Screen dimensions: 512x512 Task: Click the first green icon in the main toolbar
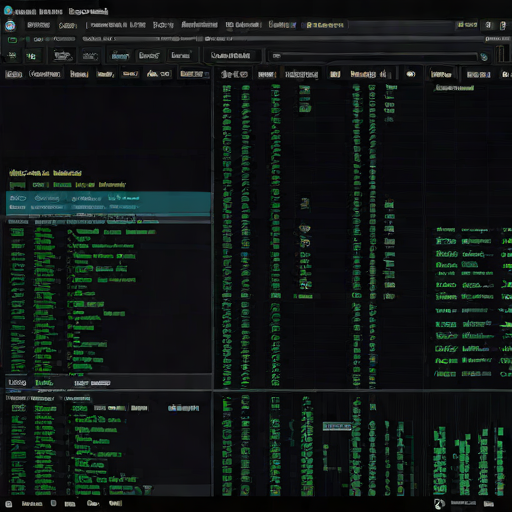point(12,55)
